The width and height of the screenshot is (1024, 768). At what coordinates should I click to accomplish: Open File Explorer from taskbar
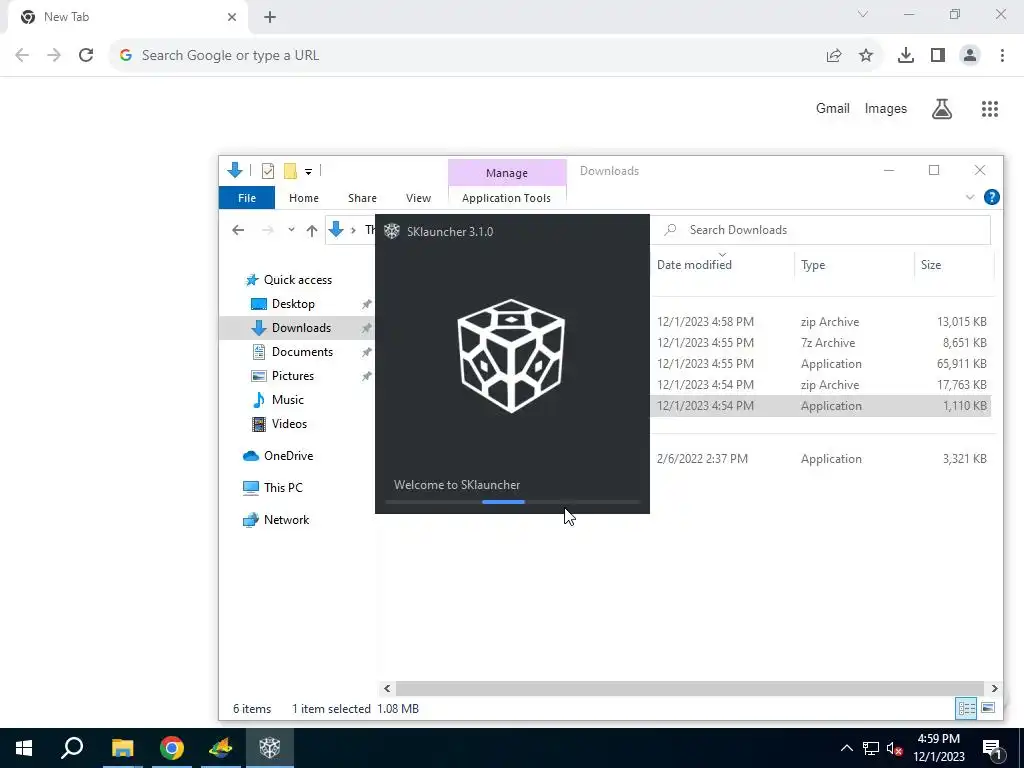point(122,748)
